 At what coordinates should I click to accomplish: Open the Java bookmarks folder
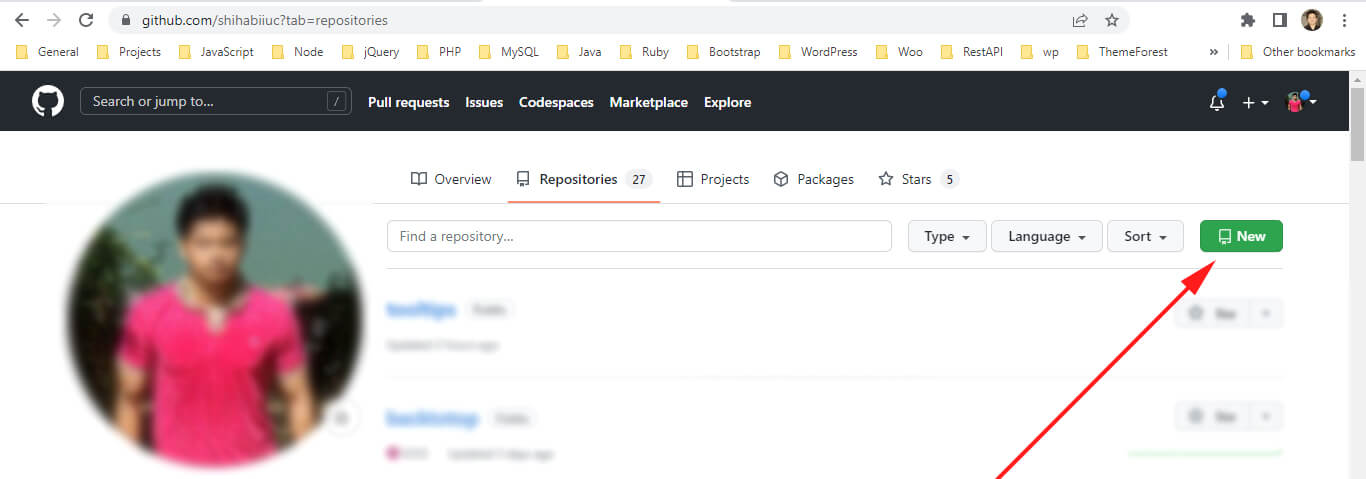(x=579, y=51)
